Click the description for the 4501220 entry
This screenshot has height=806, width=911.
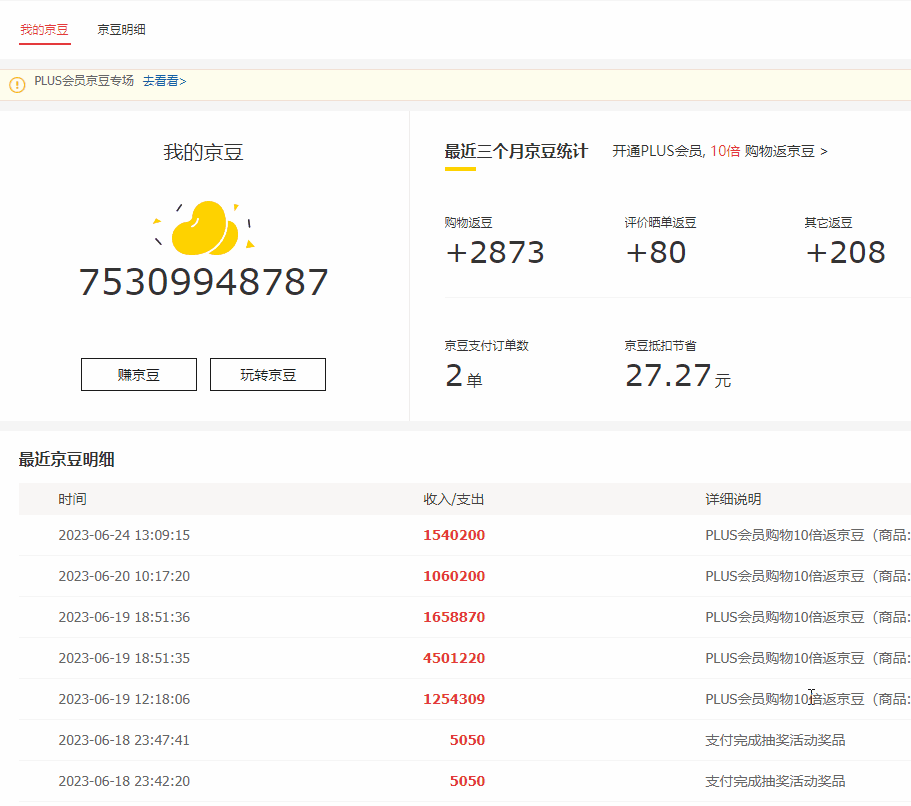pyautogui.click(x=808, y=658)
